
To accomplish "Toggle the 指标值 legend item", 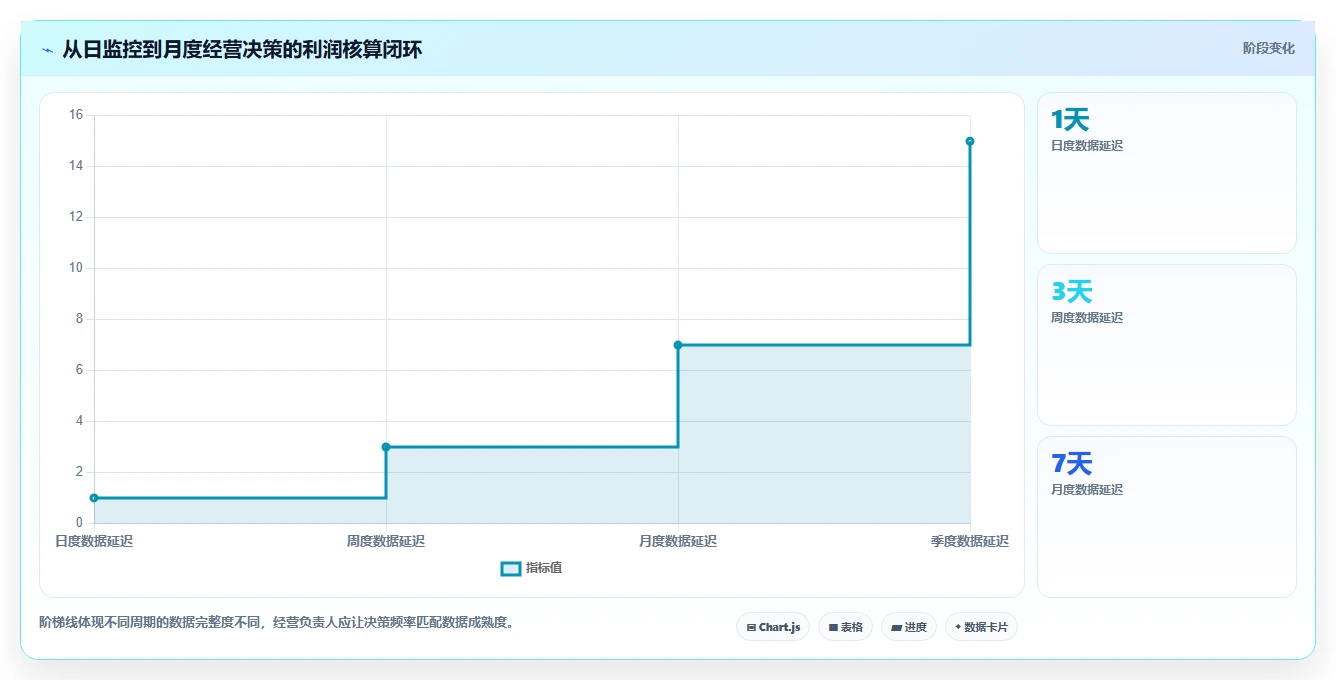I will pyautogui.click(x=531, y=568).
